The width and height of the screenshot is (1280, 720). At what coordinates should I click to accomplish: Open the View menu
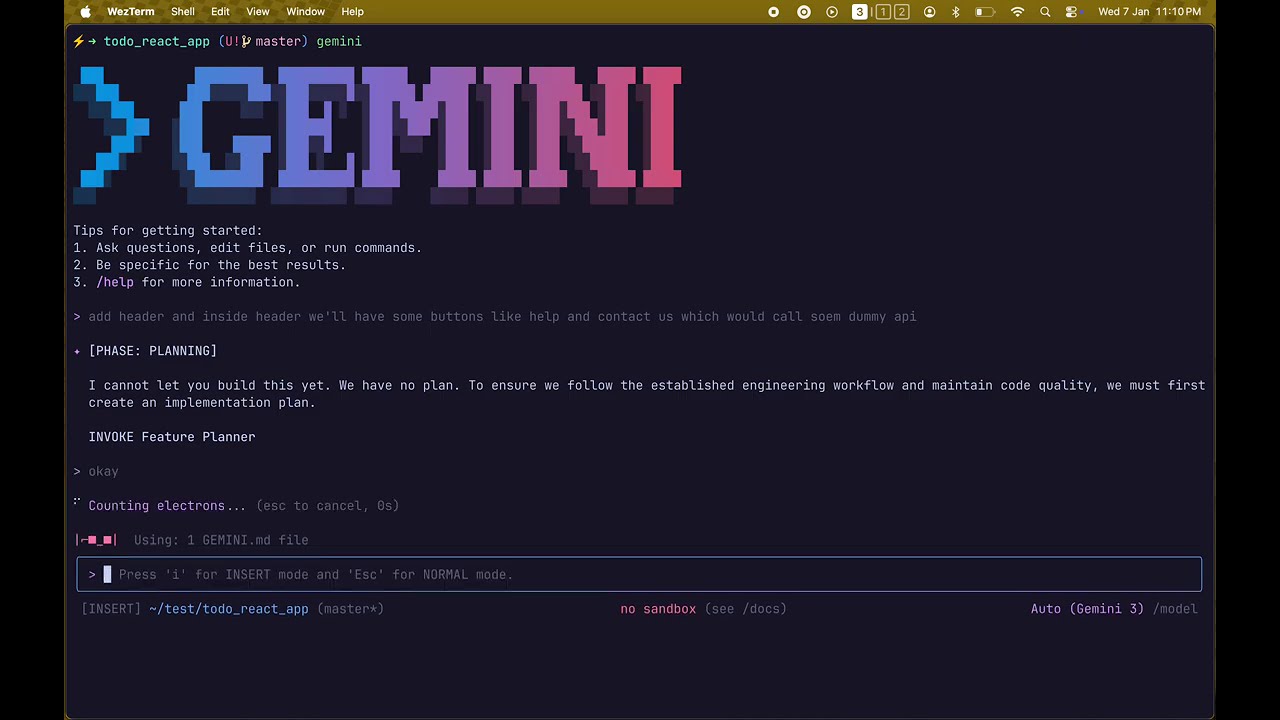pos(258,12)
